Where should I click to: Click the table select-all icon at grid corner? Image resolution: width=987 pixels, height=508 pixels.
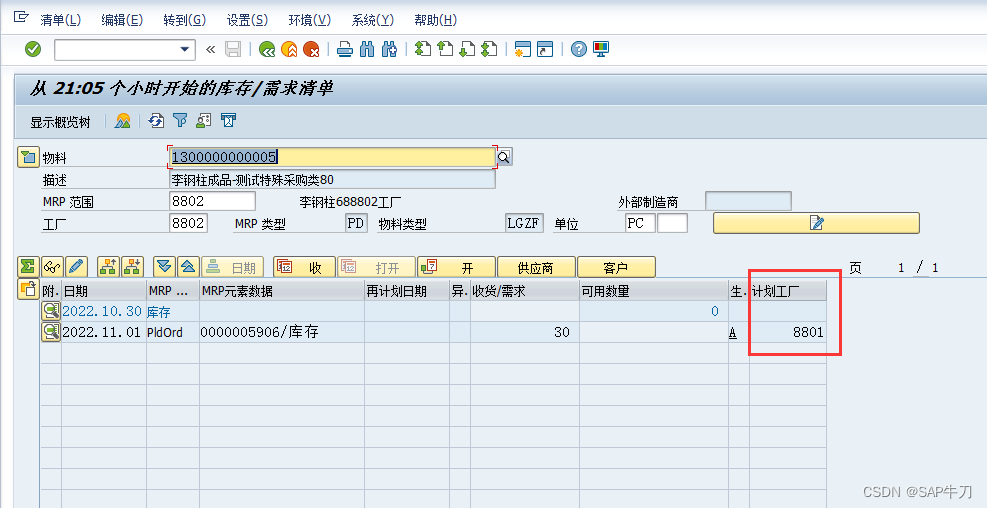(28, 290)
